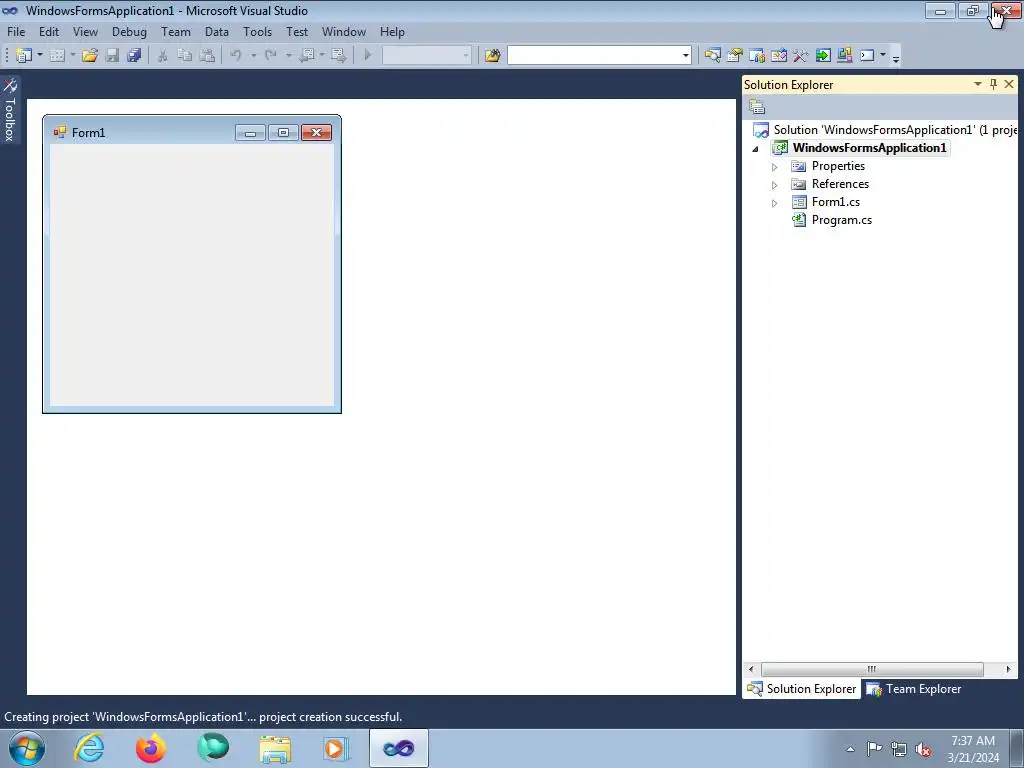The height and width of the screenshot is (768, 1024).
Task: Open the Tools menu
Action: [x=257, y=31]
